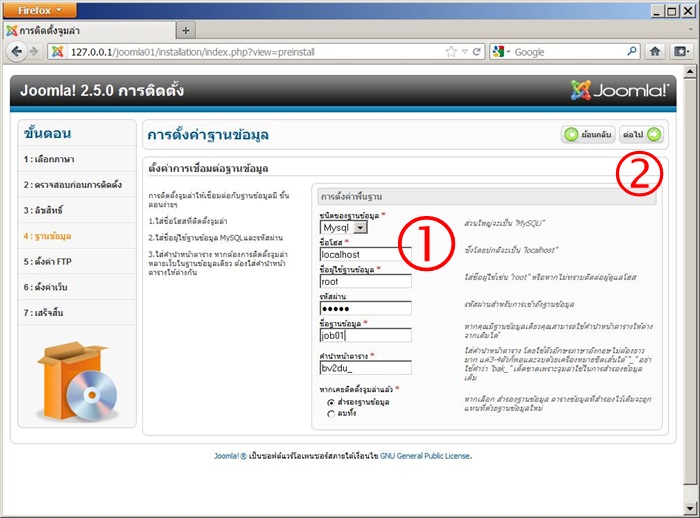The image size is (700, 518).
Task: Bookmark this page with the star icon
Action: 451,52
